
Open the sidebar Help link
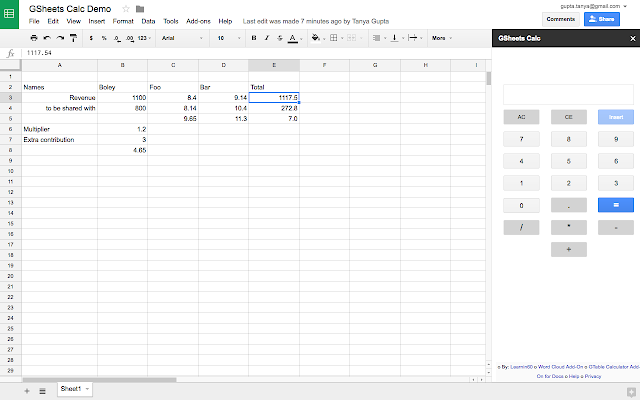(x=574, y=376)
